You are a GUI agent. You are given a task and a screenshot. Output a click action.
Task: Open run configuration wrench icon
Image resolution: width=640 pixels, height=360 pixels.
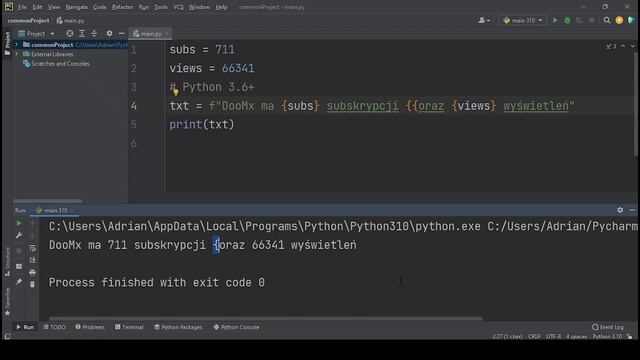pos(19,236)
